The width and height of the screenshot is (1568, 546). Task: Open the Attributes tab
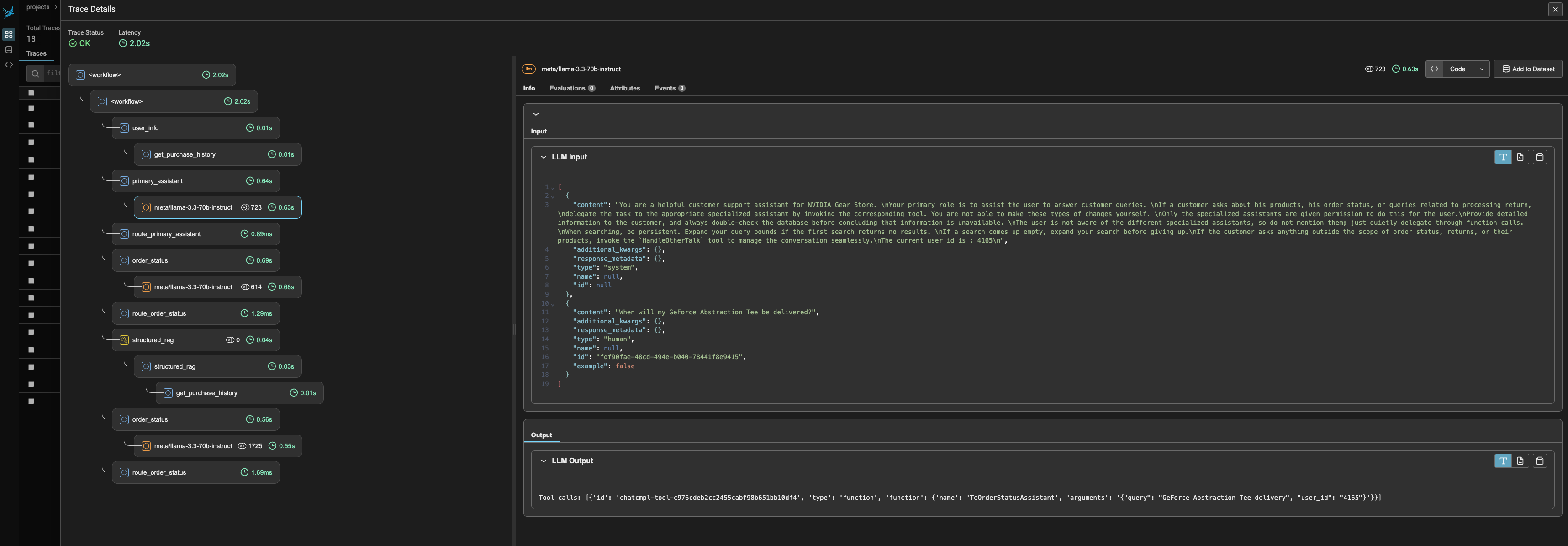coord(624,88)
